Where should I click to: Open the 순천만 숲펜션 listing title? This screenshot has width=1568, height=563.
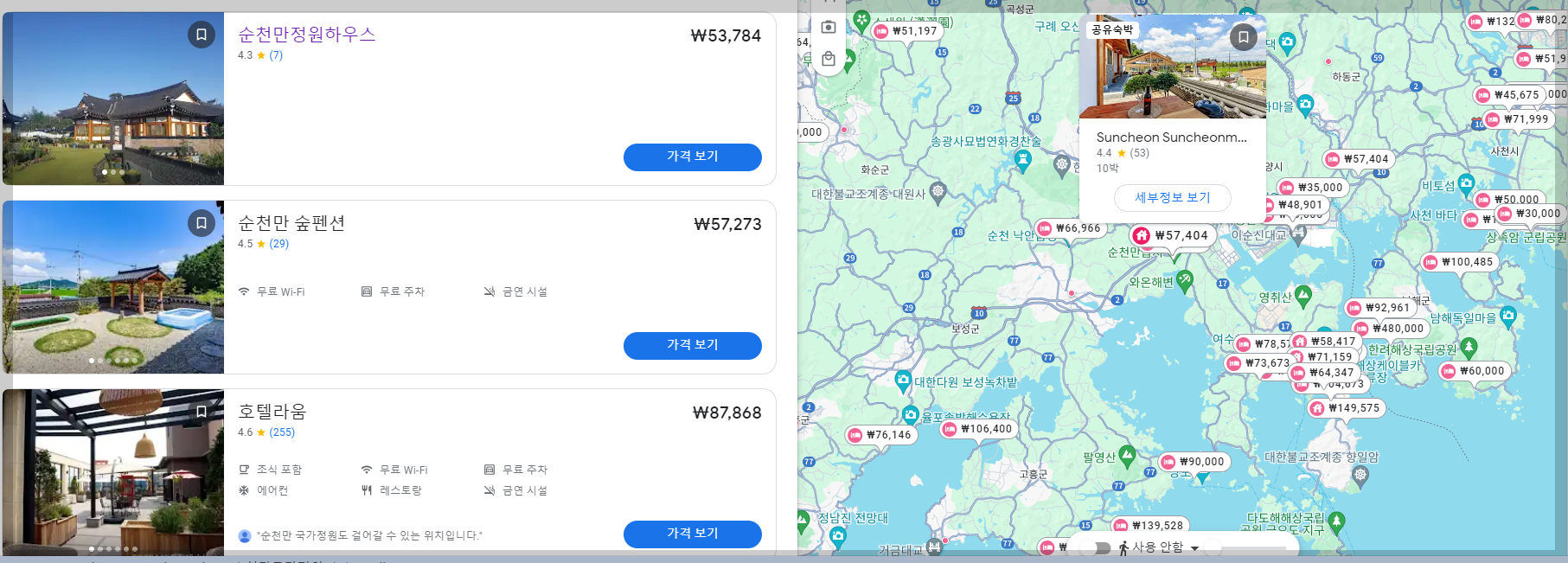coord(291,223)
